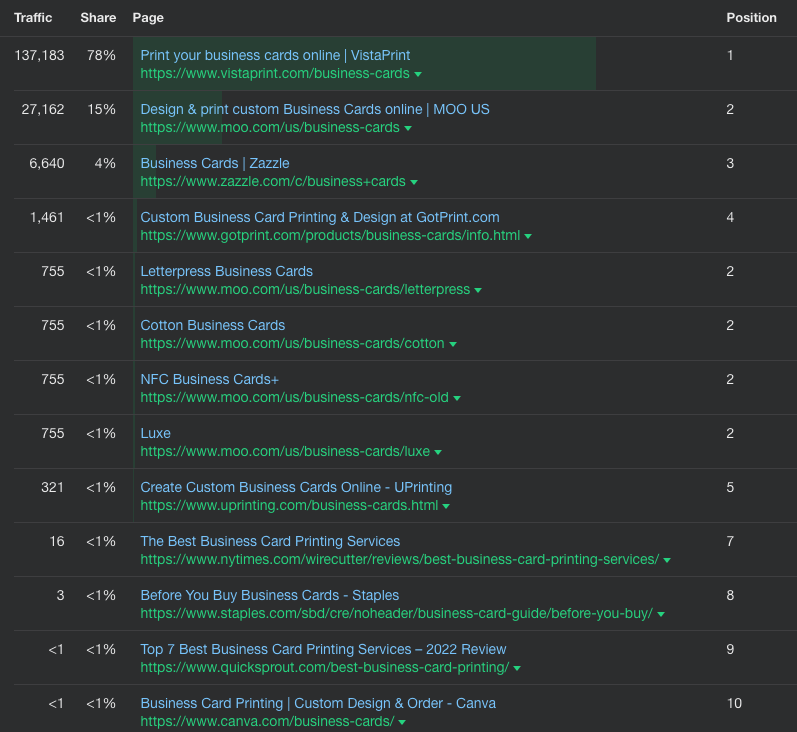Expand dropdown arrow after gotprint.com URL

pos(528,236)
